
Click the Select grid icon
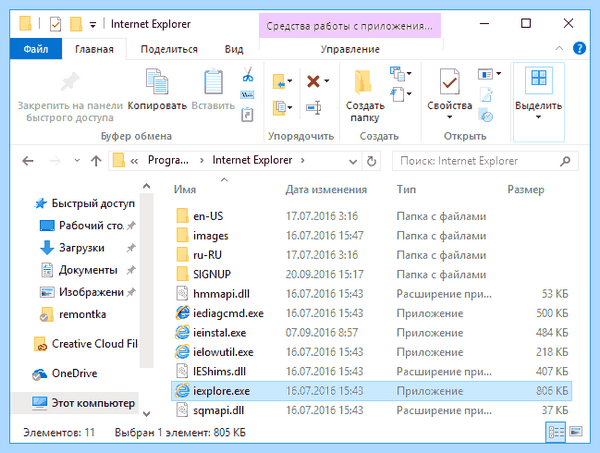click(x=538, y=79)
